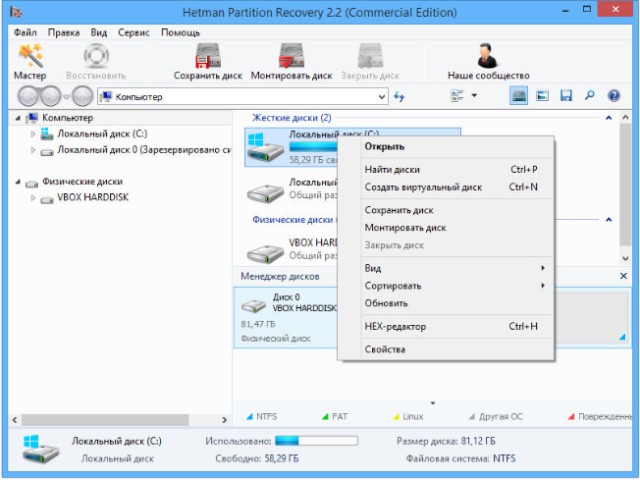Expand Локальный диск 0 tree node
Screen dimensions: 640x480
point(33,150)
